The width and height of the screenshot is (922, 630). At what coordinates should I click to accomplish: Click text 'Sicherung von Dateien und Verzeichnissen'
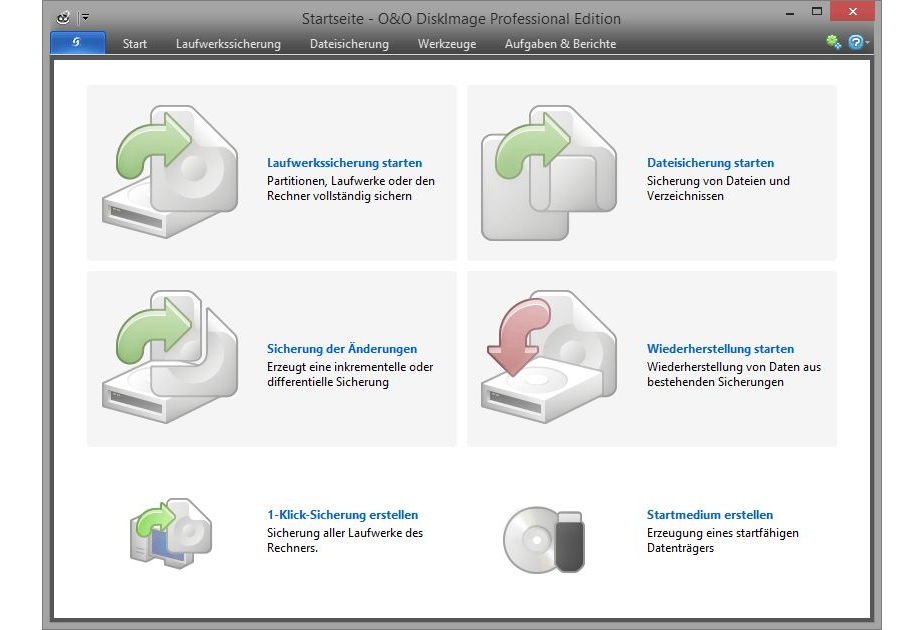point(719,188)
